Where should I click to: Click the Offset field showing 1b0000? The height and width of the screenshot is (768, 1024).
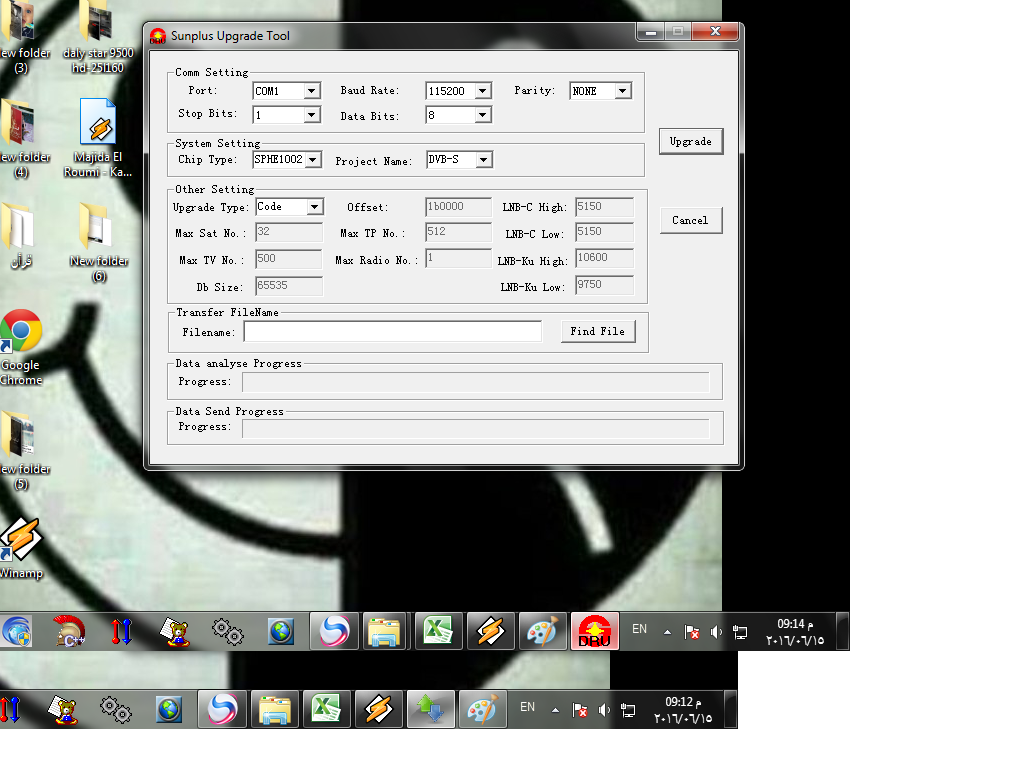[x=458, y=206]
